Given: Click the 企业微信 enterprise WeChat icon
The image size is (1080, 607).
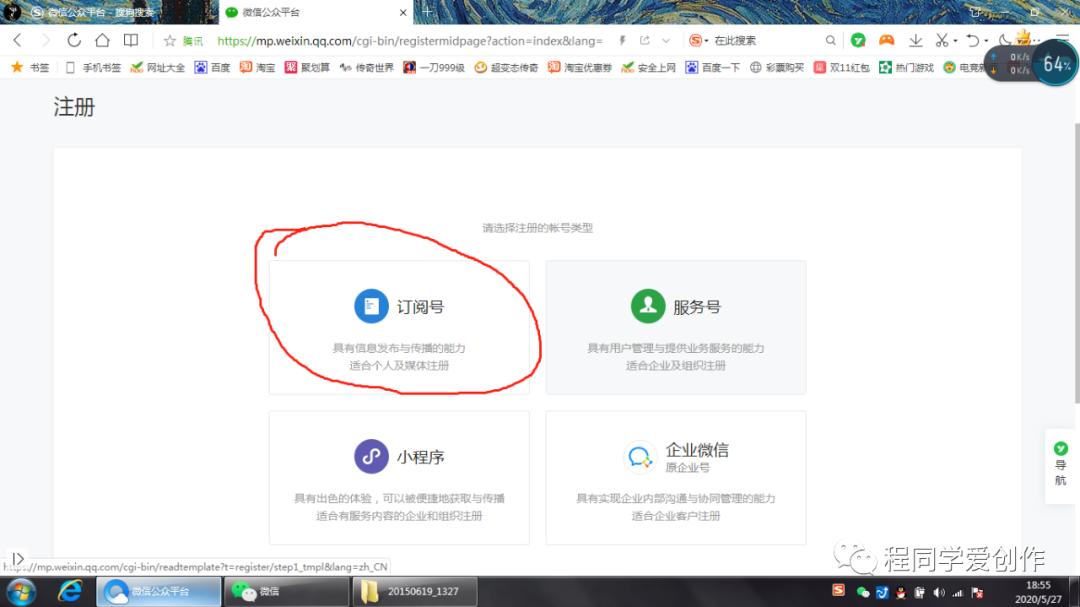Looking at the screenshot, I should (641, 456).
